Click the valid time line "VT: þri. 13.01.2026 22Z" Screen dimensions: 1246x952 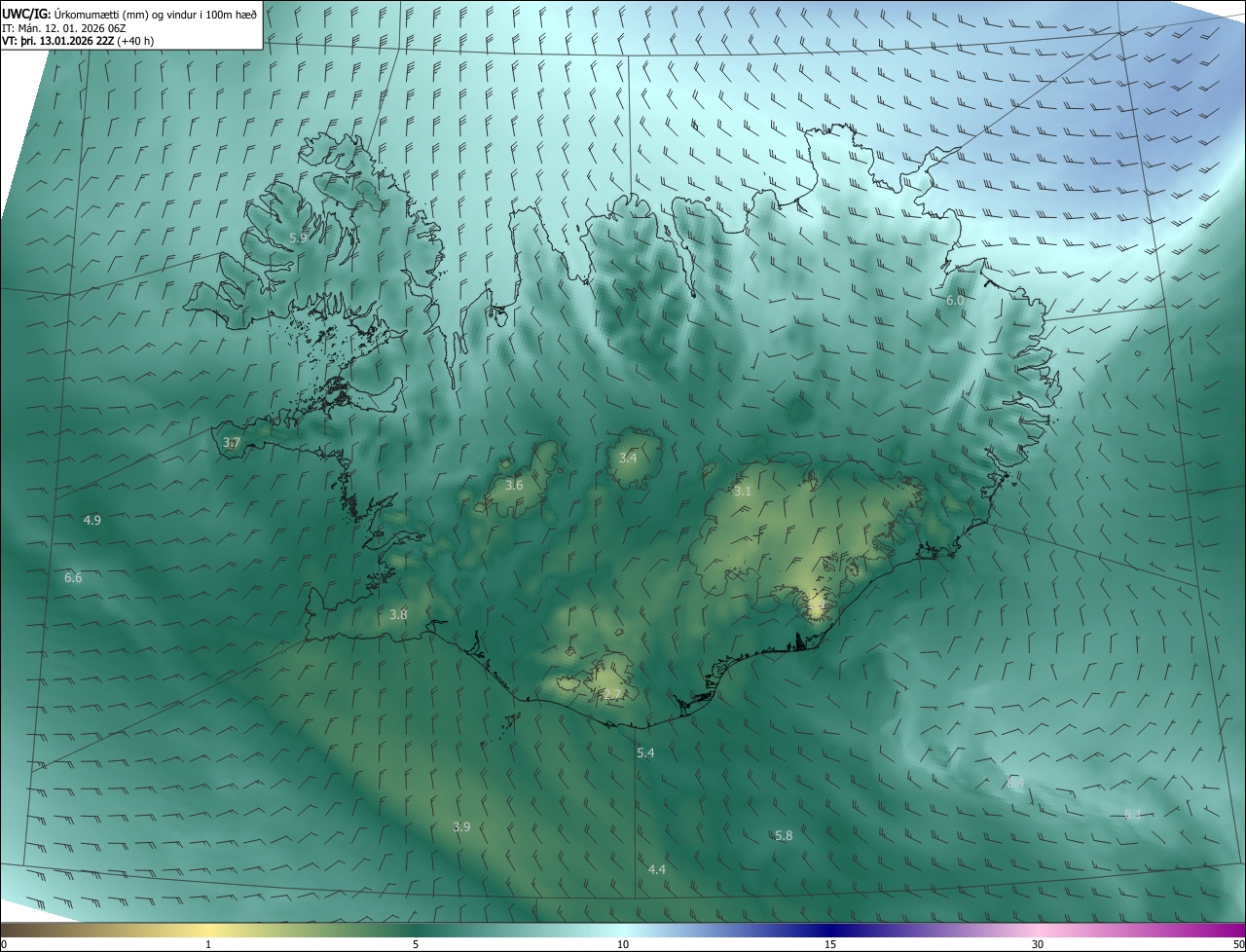click(57, 41)
